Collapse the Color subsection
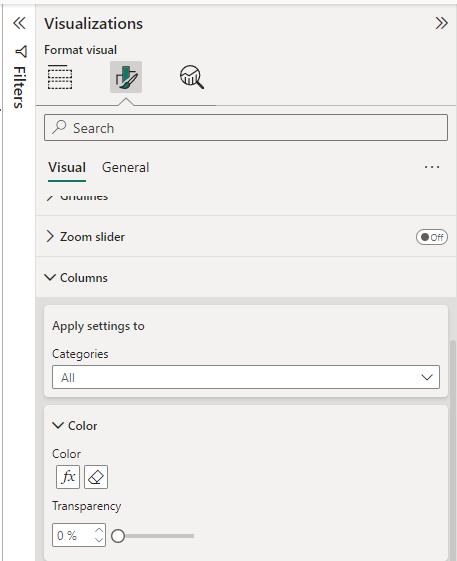This screenshot has width=457, height=561. pos(58,425)
